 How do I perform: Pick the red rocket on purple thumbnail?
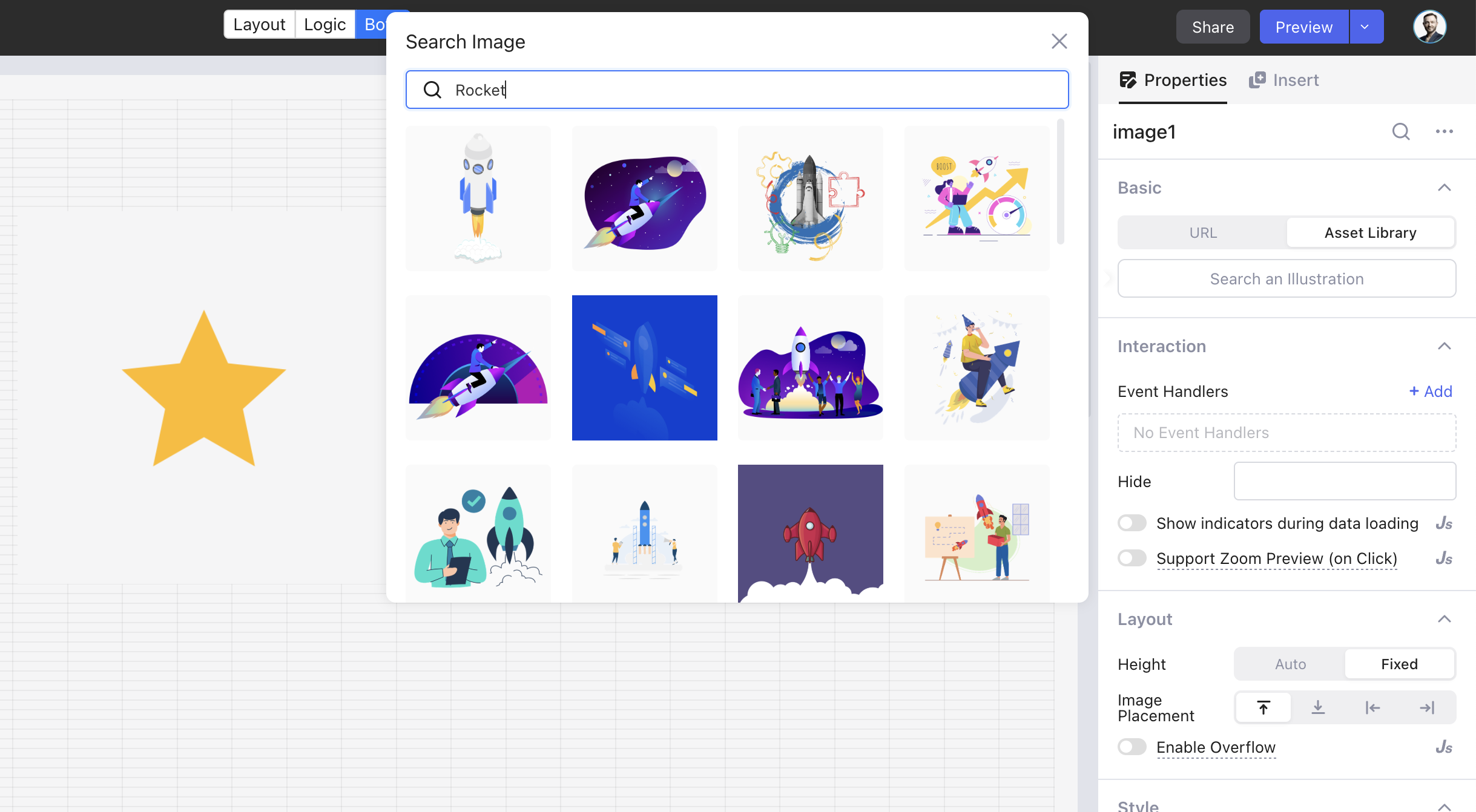(x=810, y=532)
